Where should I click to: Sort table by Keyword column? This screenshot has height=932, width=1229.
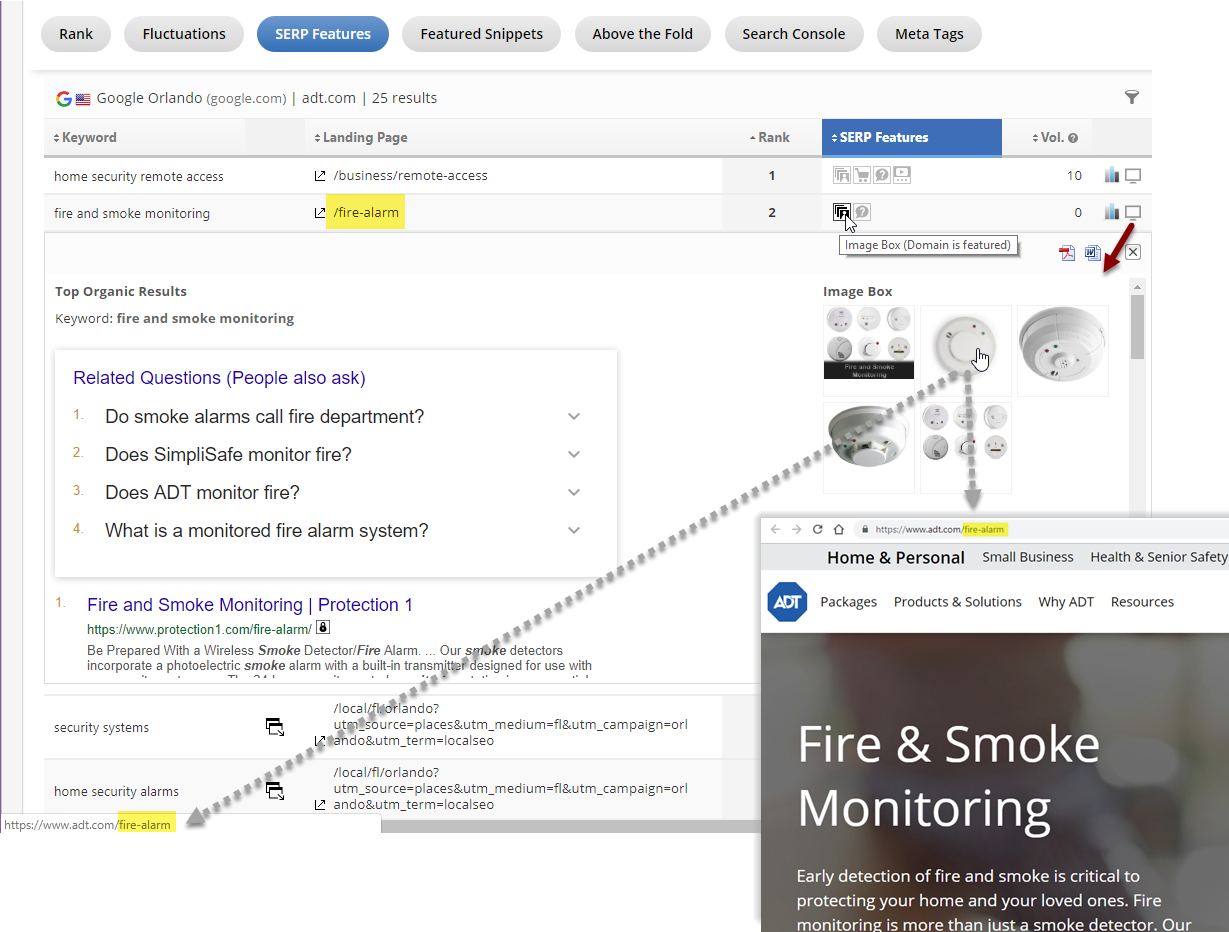(85, 138)
